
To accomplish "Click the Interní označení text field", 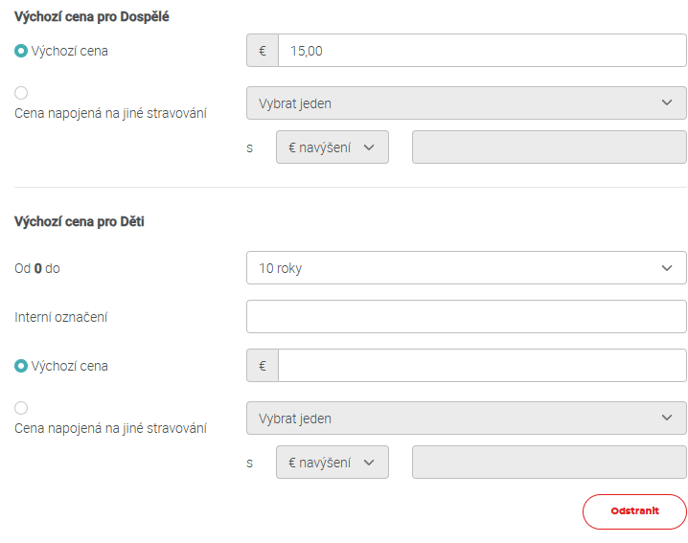I will point(466,317).
